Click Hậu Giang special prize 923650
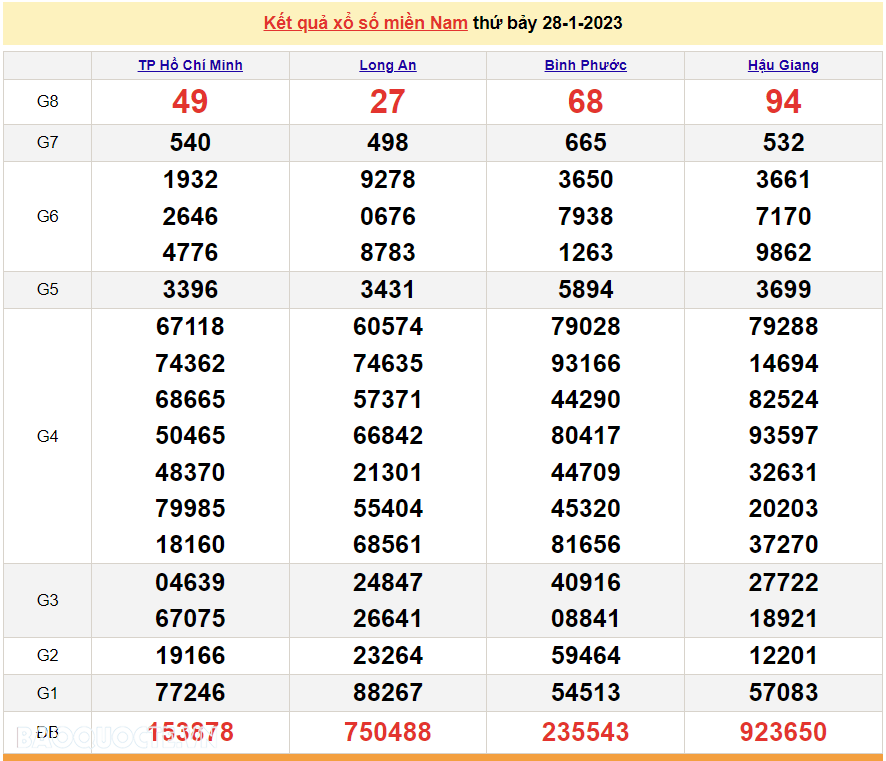Viewport: 886px width, 761px height. point(783,732)
